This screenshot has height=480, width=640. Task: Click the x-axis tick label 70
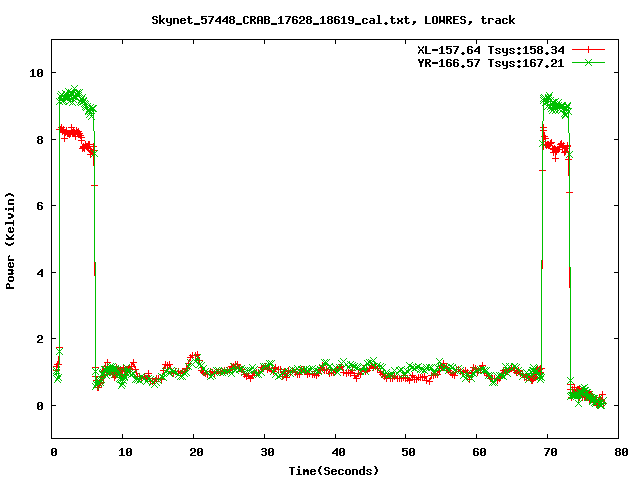[x=550, y=452]
